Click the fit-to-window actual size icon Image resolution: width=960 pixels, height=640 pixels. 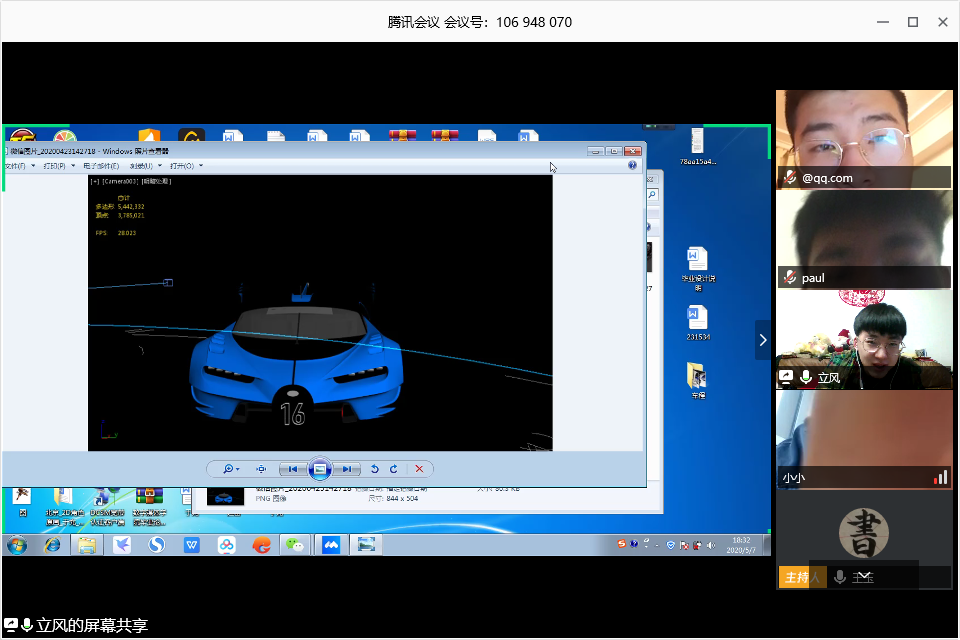[x=261, y=468]
